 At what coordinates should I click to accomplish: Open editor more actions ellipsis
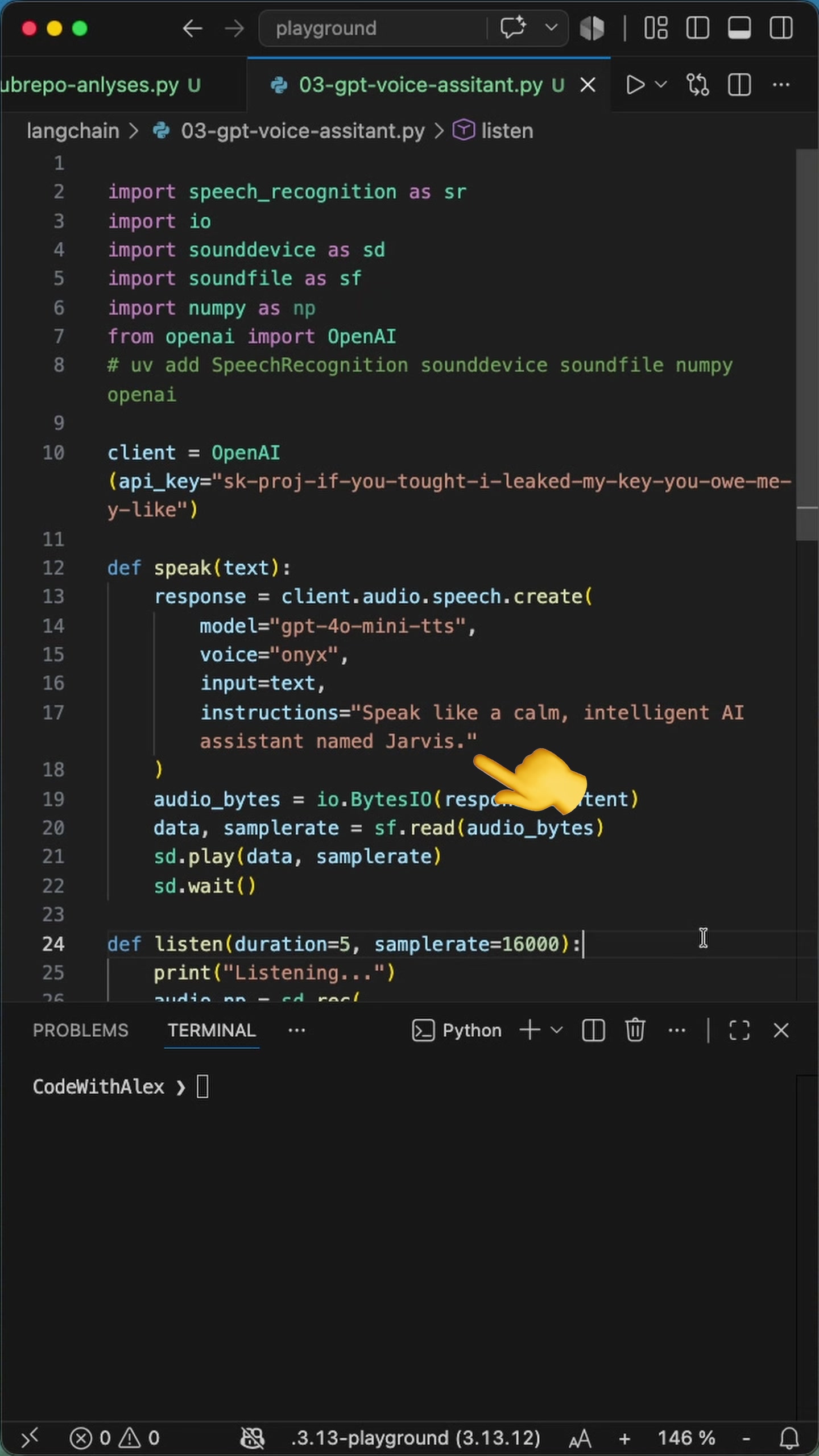781,85
